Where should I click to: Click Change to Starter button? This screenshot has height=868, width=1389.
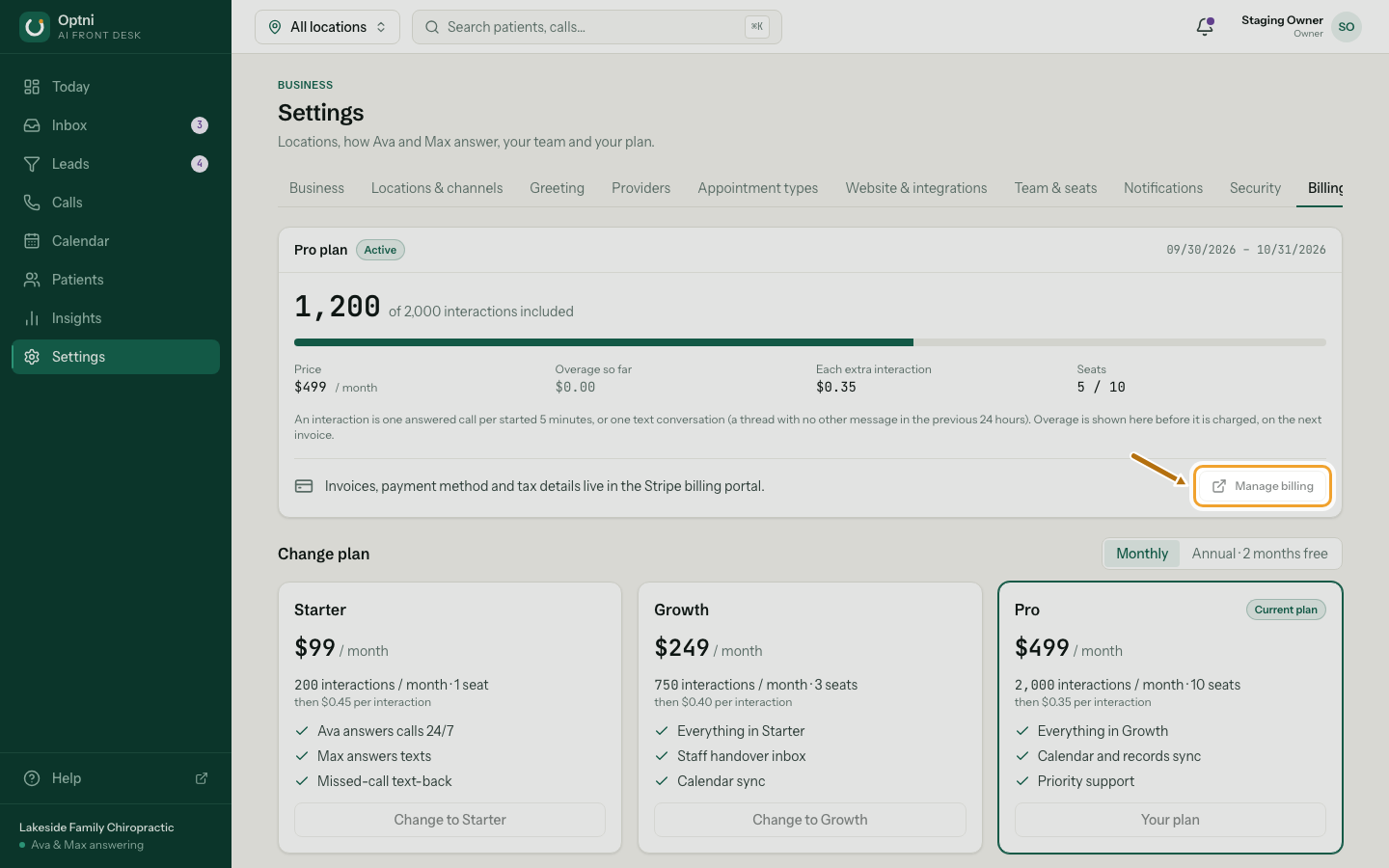point(449,820)
